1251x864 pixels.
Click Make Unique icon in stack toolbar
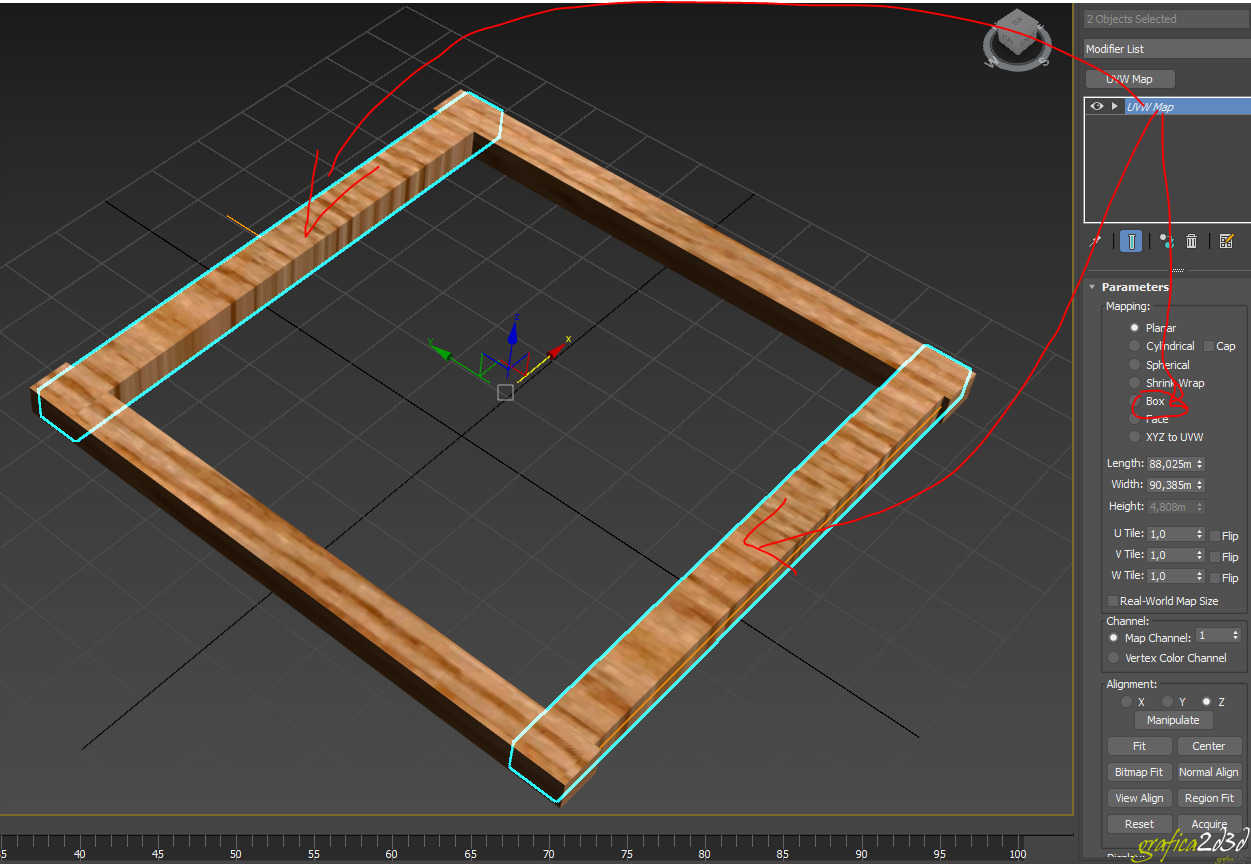point(1166,241)
